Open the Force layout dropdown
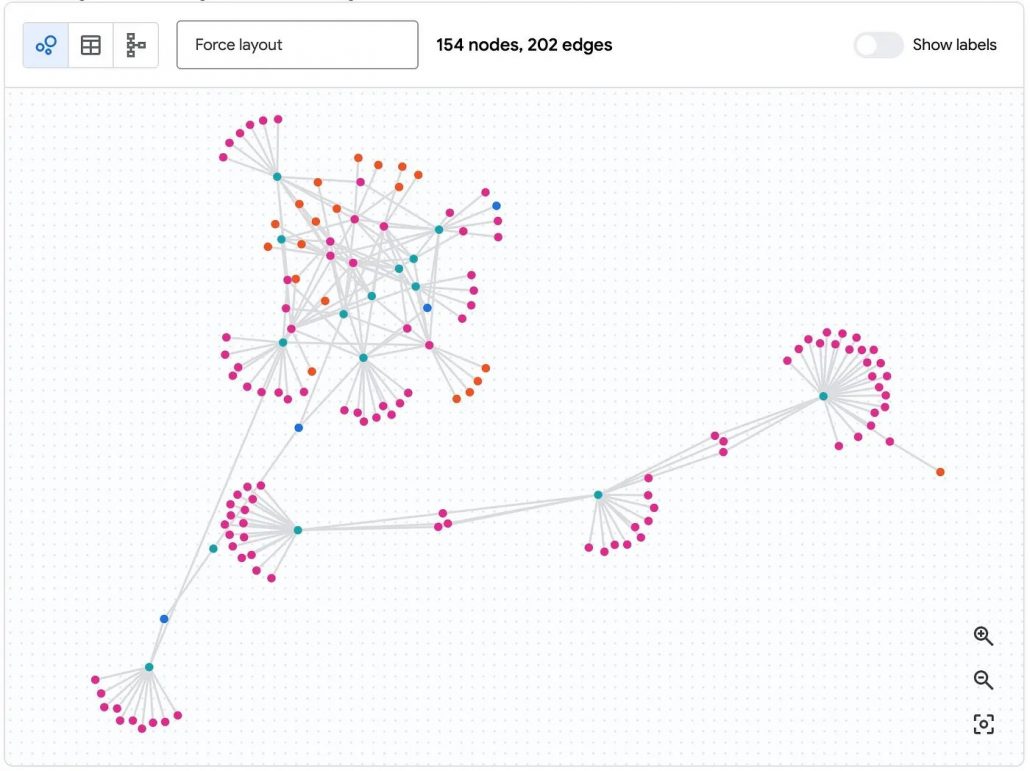Screen dimensions: 1030x771 click(x=297, y=45)
